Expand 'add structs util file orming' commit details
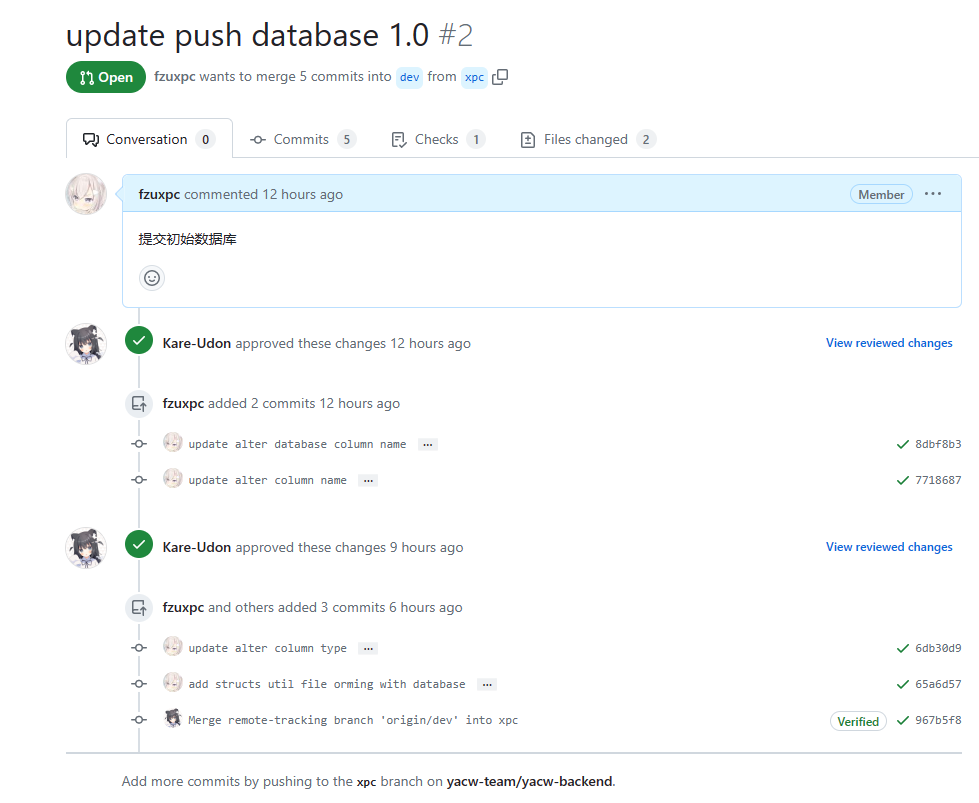 487,684
